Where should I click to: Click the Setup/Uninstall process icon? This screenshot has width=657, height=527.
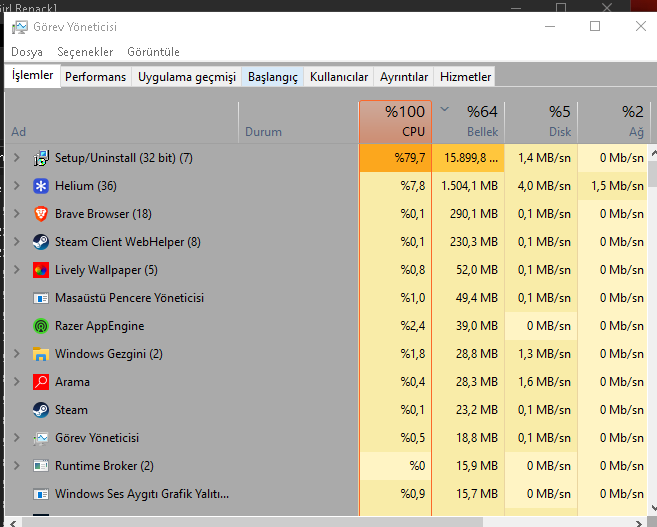coord(41,158)
